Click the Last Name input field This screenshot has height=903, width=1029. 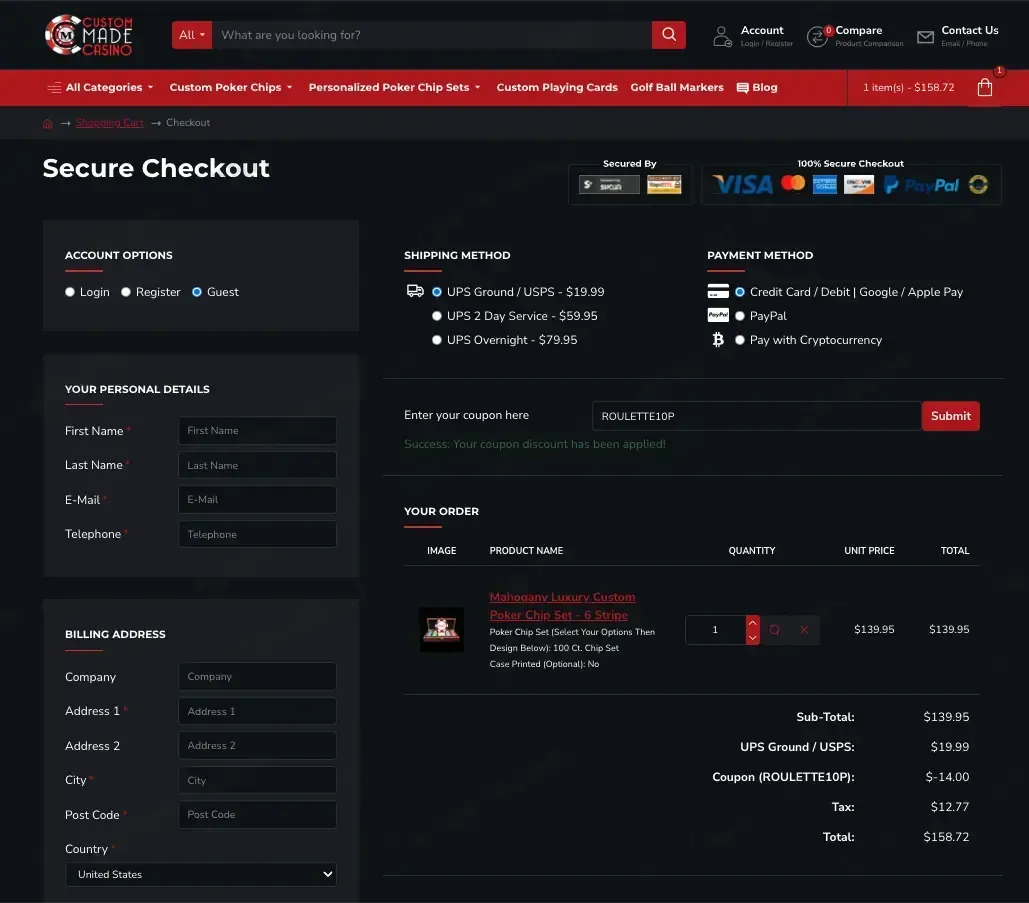point(257,465)
